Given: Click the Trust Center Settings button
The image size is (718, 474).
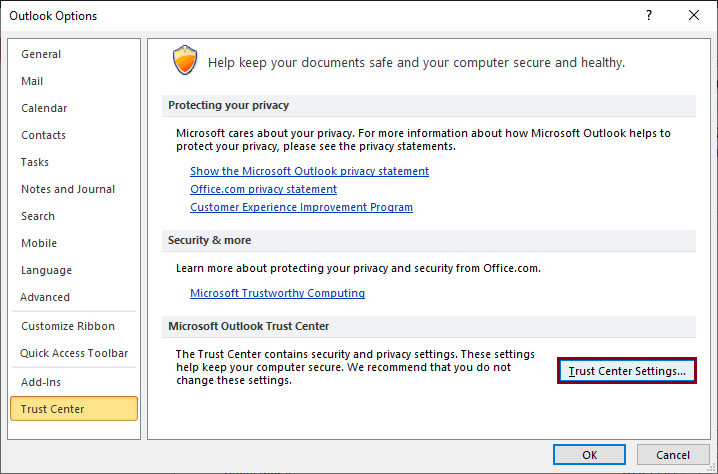Looking at the screenshot, I should click(x=627, y=371).
